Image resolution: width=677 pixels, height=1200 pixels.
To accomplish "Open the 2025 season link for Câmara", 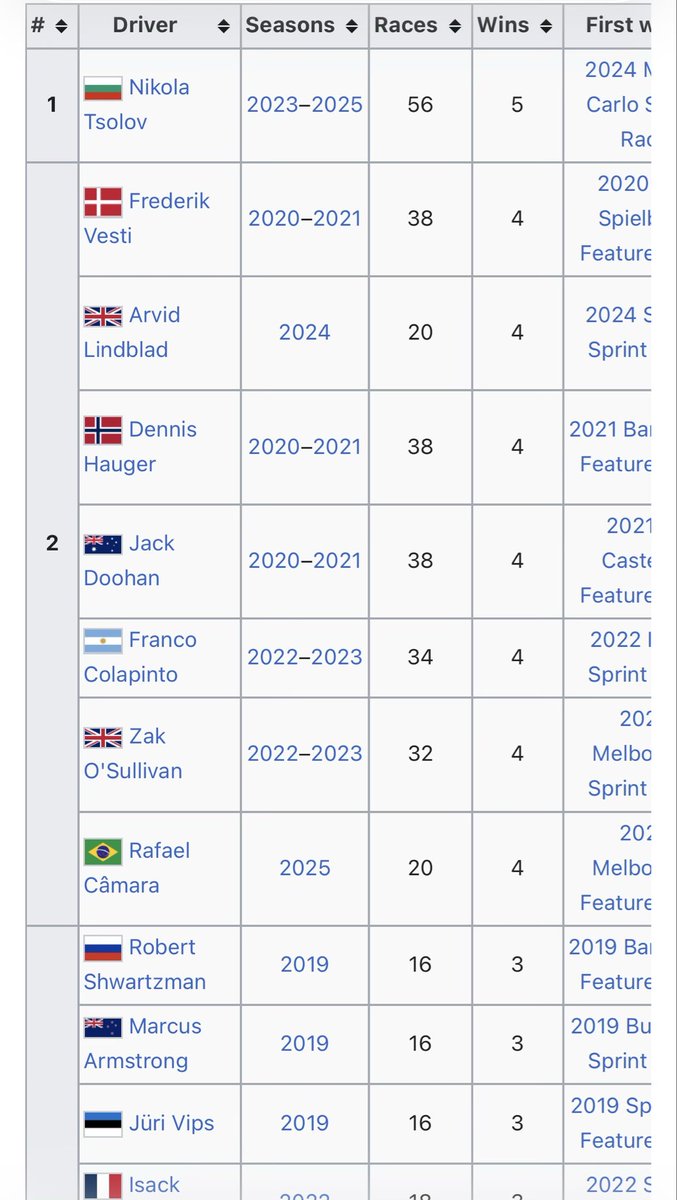I will tap(305, 868).
